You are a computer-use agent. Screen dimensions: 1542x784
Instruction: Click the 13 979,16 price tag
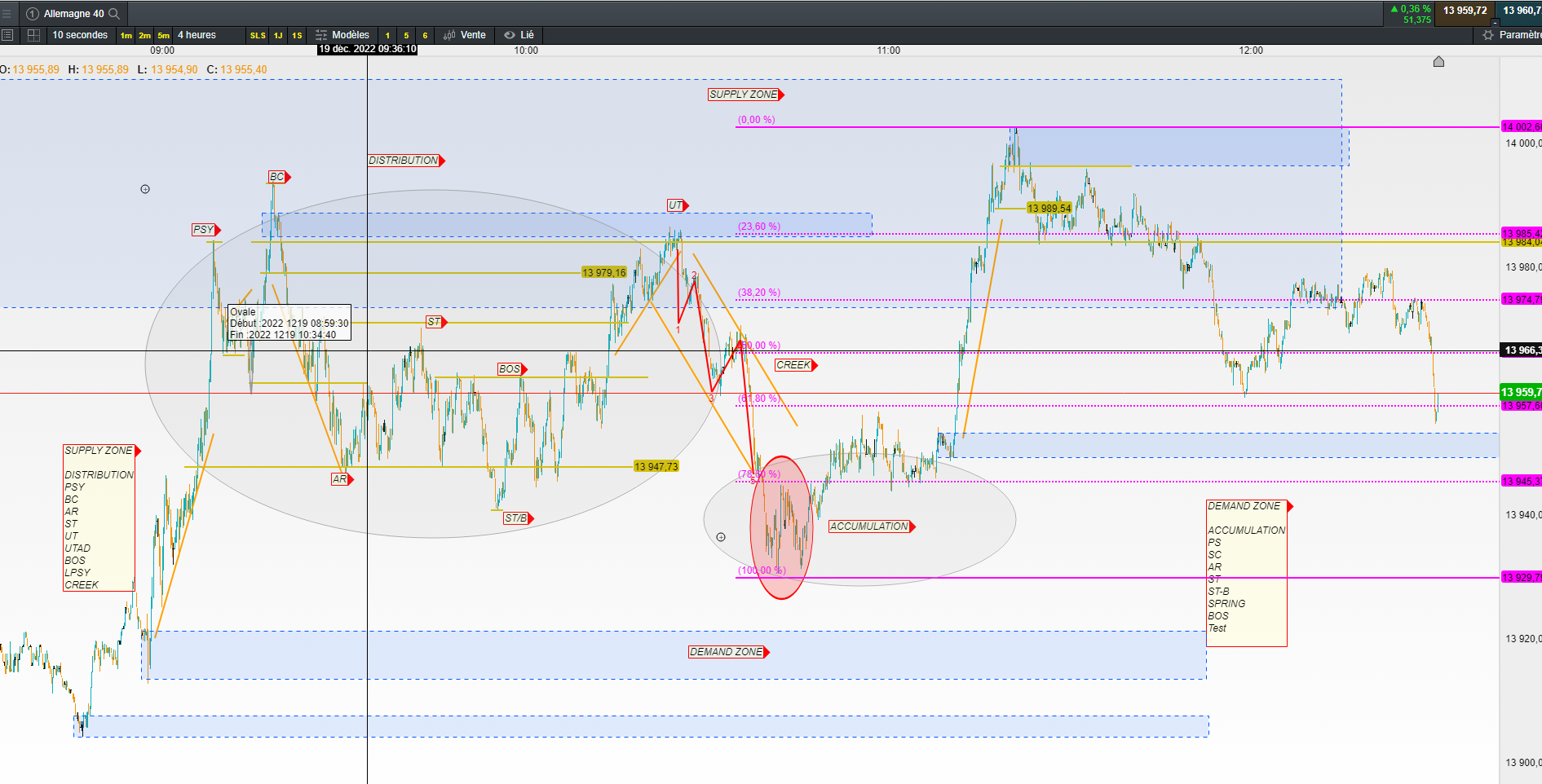604,273
